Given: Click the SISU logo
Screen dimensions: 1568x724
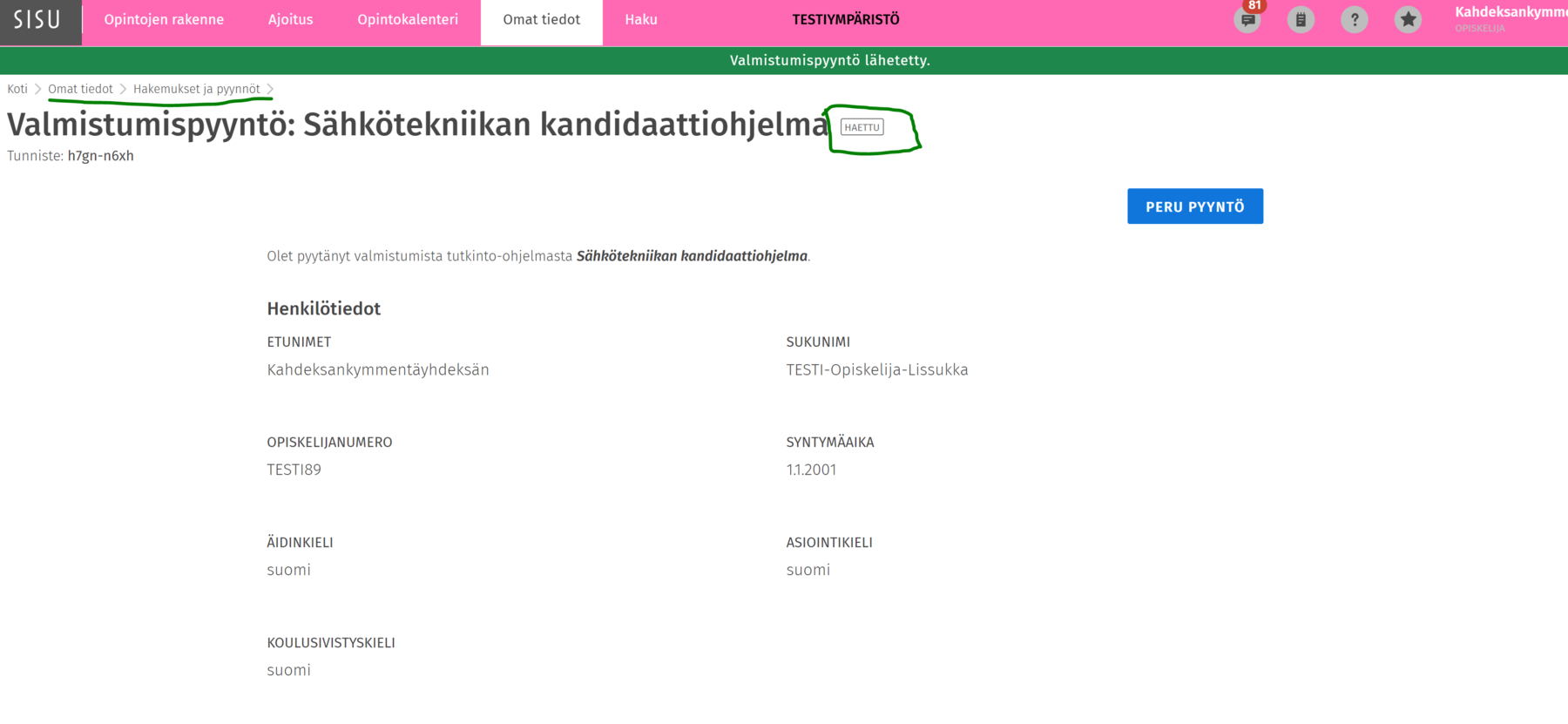Looking at the screenshot, I should pyautogui.click(x=37, y=20).
